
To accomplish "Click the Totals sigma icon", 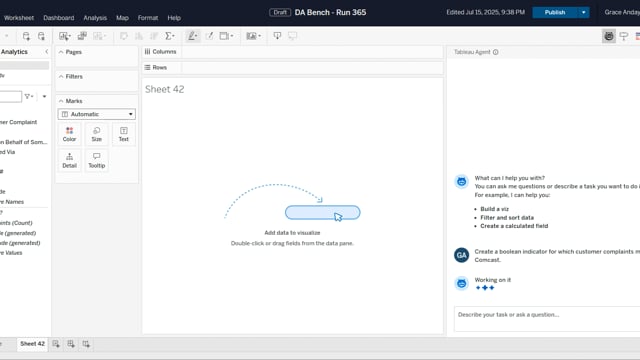I will [x=170, y=36].
